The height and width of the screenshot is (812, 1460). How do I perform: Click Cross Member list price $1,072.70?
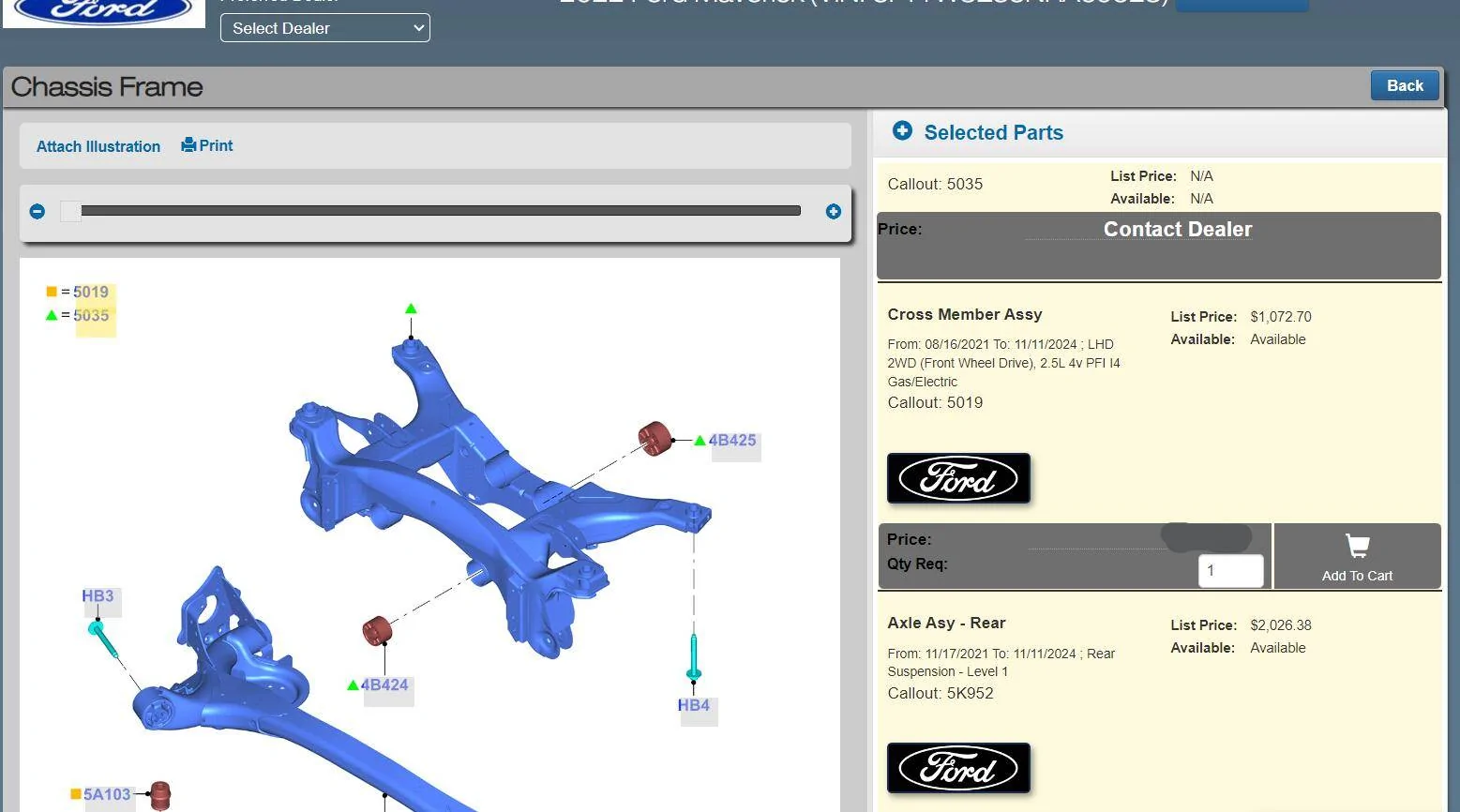tap(1281, 317)
